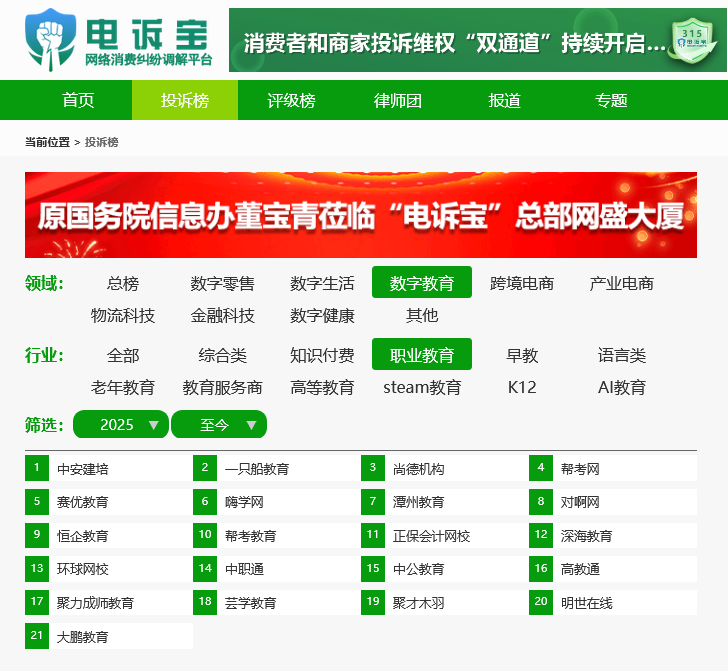
Task: Select the 金融科技 domain filter
Action: [x=222, y=315]
